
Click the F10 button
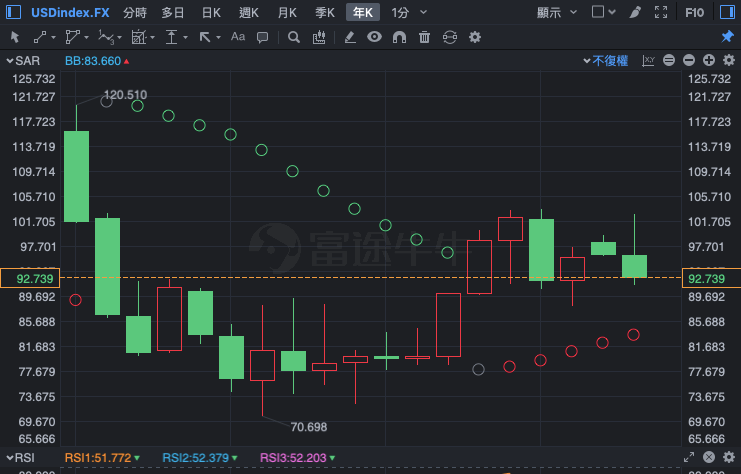click(695, 12)
